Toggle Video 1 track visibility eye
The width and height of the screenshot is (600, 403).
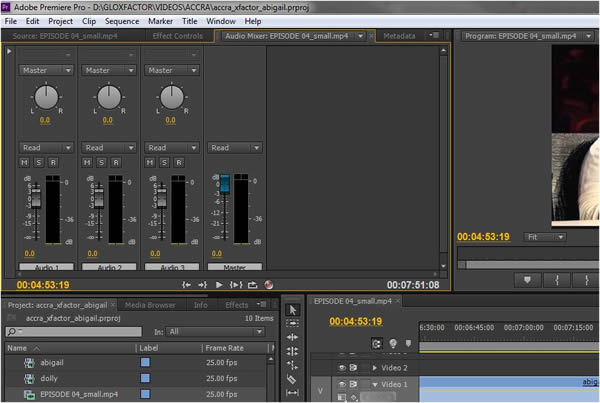point(342,384)
